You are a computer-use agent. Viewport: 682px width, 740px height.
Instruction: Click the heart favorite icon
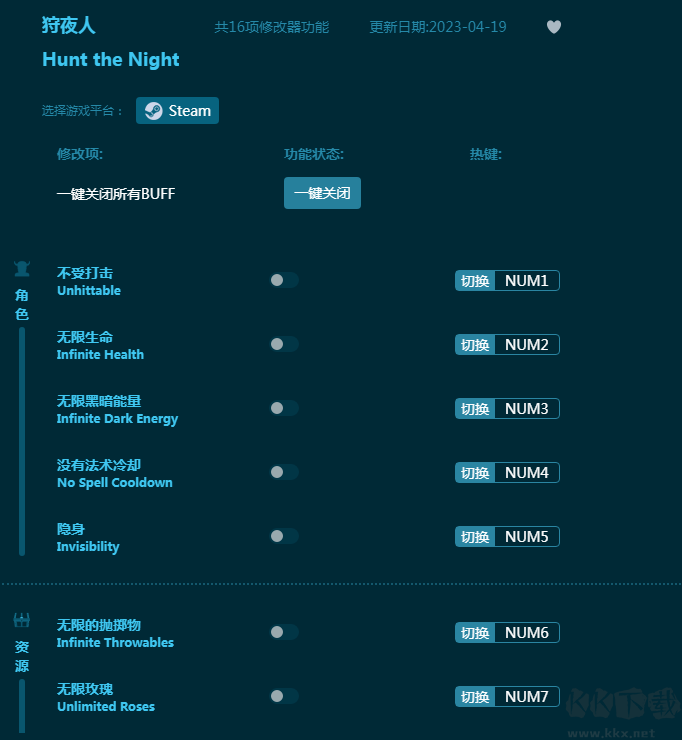554,27
